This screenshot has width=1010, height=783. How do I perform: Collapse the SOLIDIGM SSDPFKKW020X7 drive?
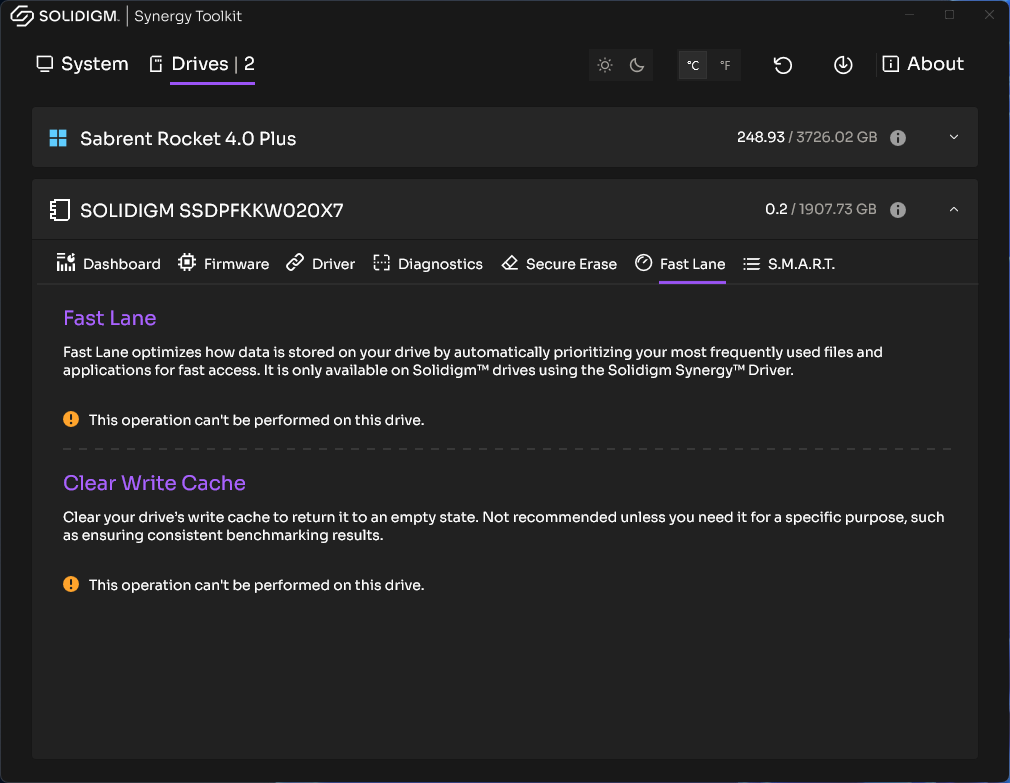click(x=954, y=209)
